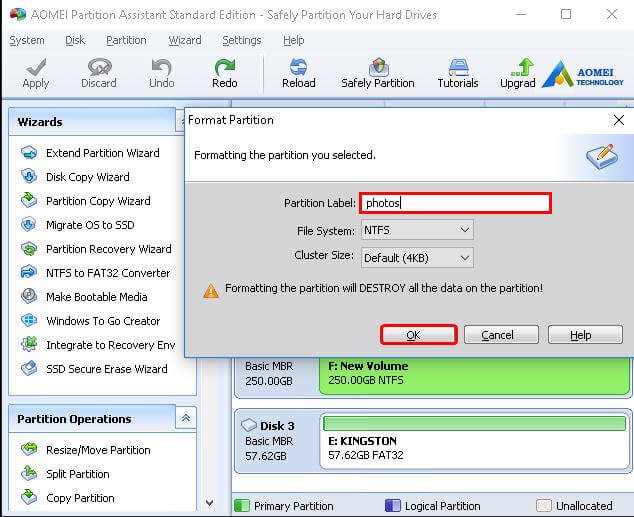Open the Wizard menu
Viewport: 634px width, 517px height.
[185, 40]
